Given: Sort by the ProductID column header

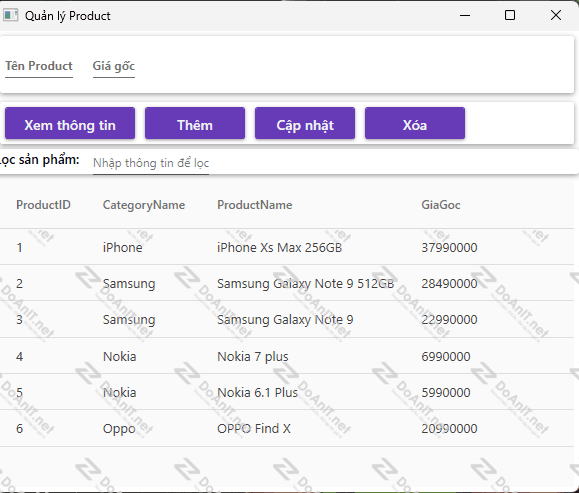Looking at the screenshot, I should tap(43, 205).
